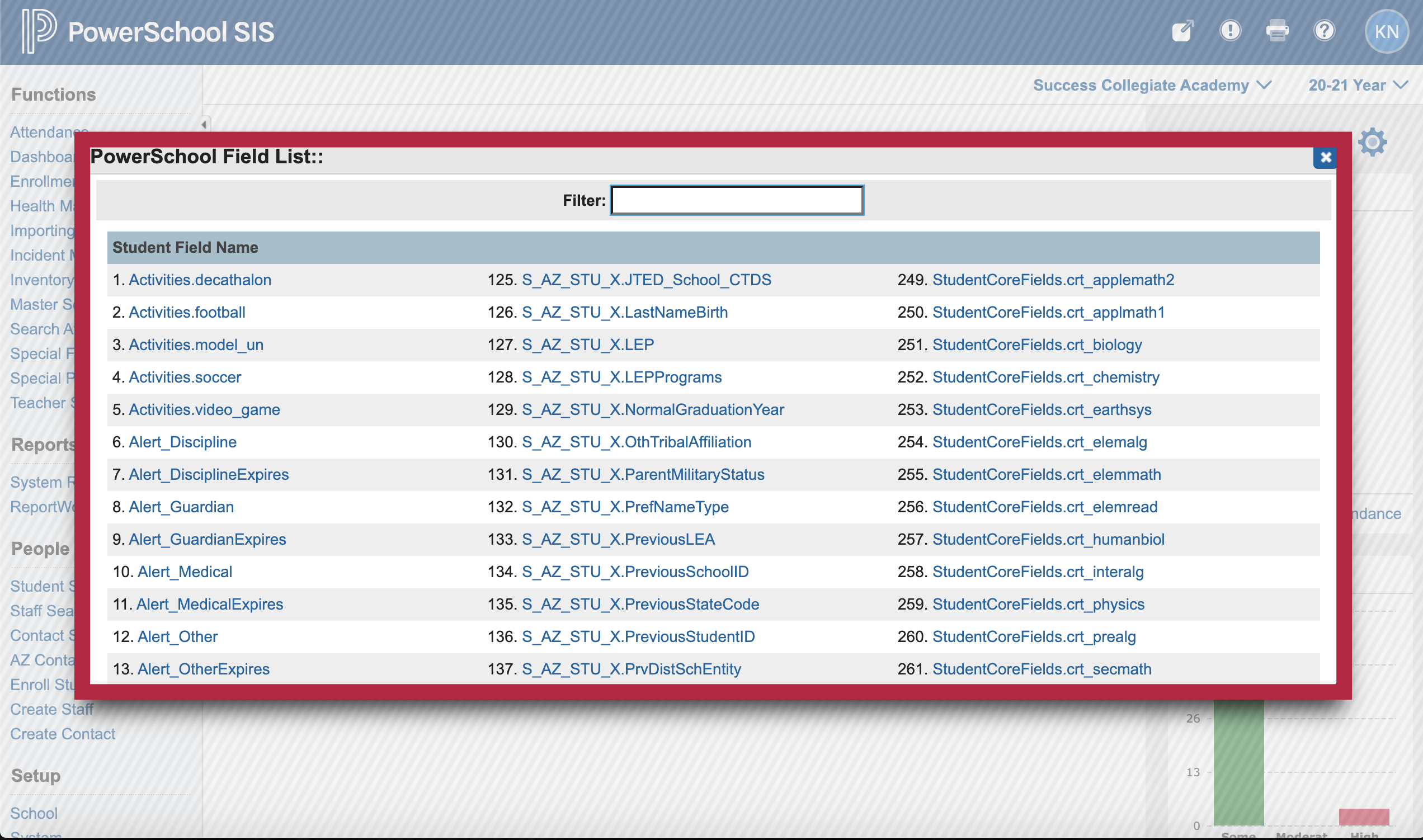Click the PowerSchool logo icon

(39, 31)
